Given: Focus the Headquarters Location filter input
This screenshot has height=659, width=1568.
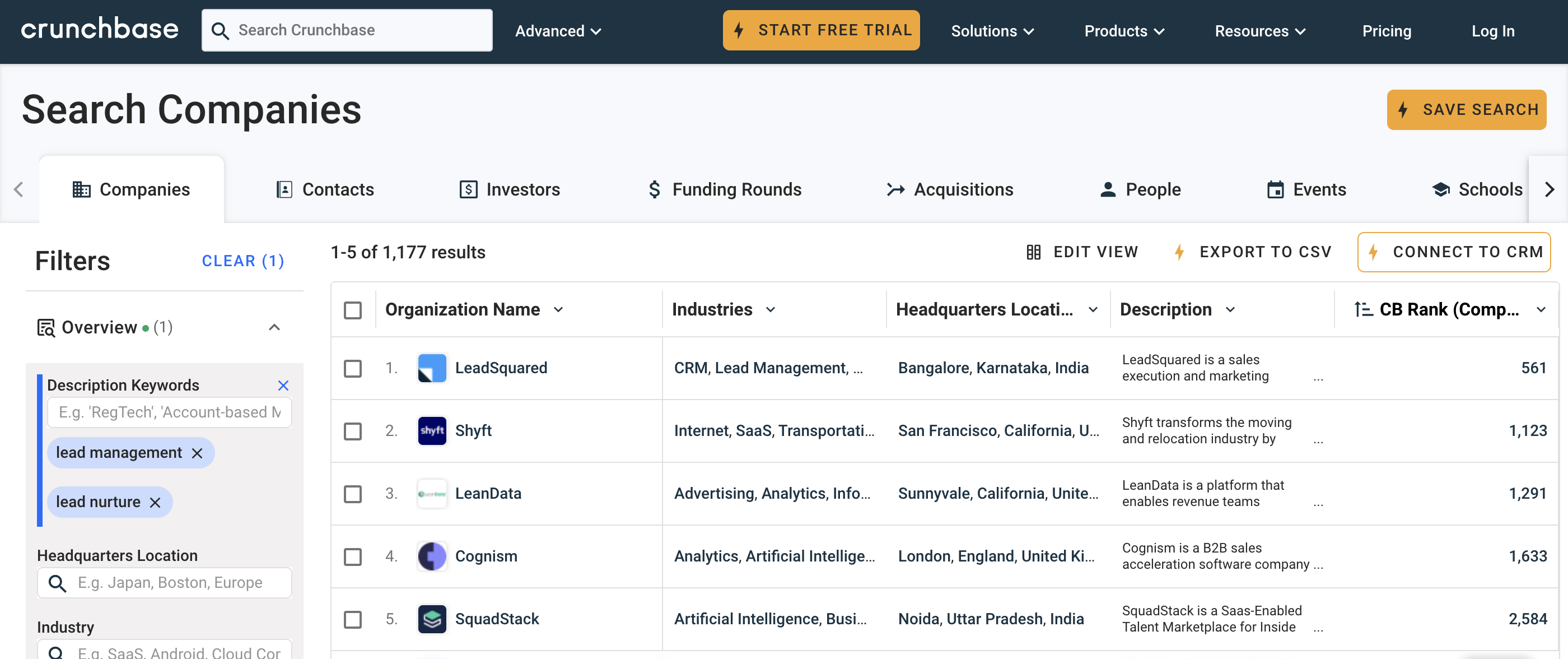Looking at the screenshot, I should (164, 583).
